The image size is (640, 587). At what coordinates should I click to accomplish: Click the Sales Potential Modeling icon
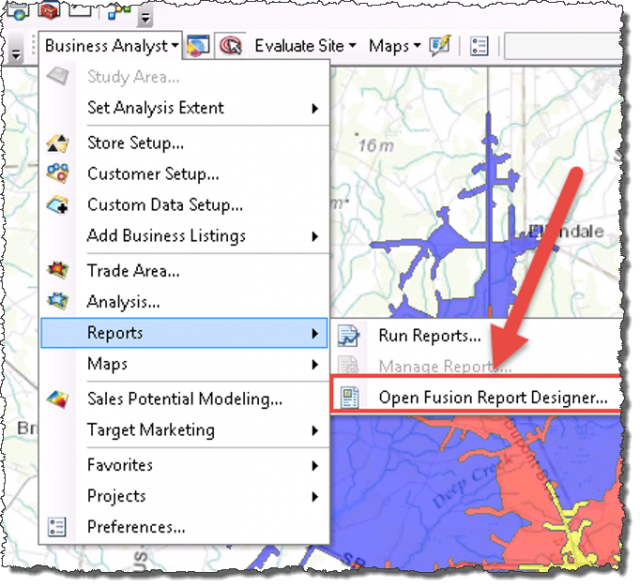point(58,400)
